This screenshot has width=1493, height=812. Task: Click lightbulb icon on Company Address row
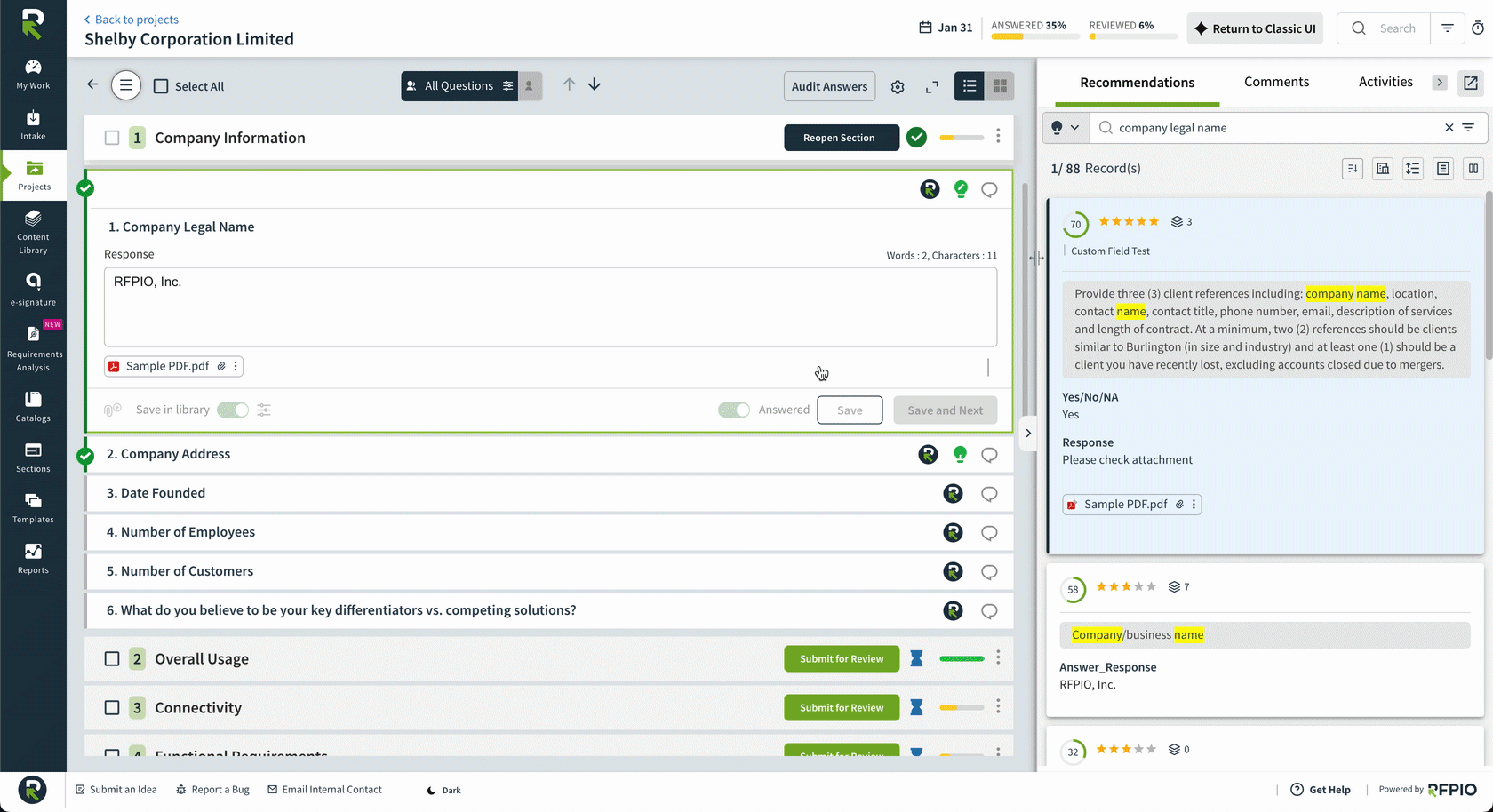[x=960, y=455]
